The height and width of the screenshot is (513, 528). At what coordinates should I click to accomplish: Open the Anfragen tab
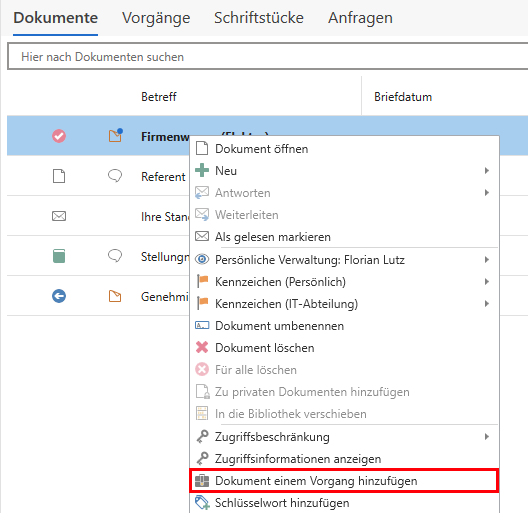[360, 18]
